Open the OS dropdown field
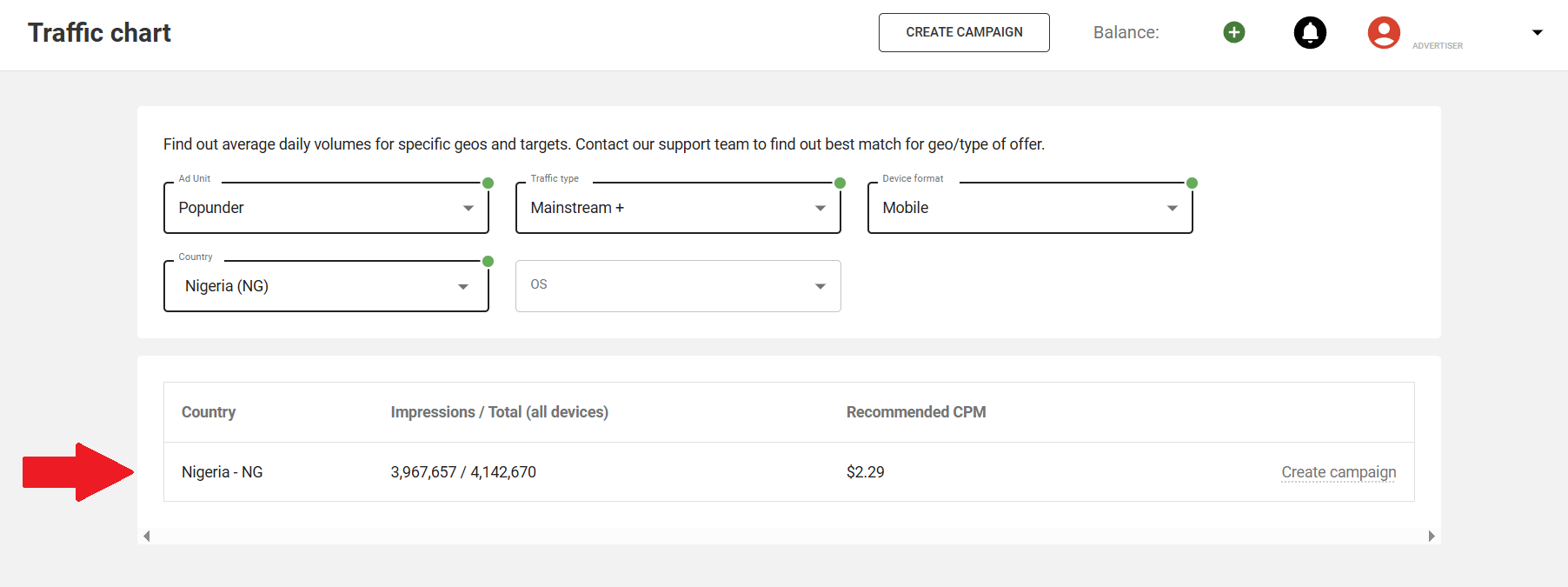This screenshot has height=587, width=1568. tap(678, 286)
